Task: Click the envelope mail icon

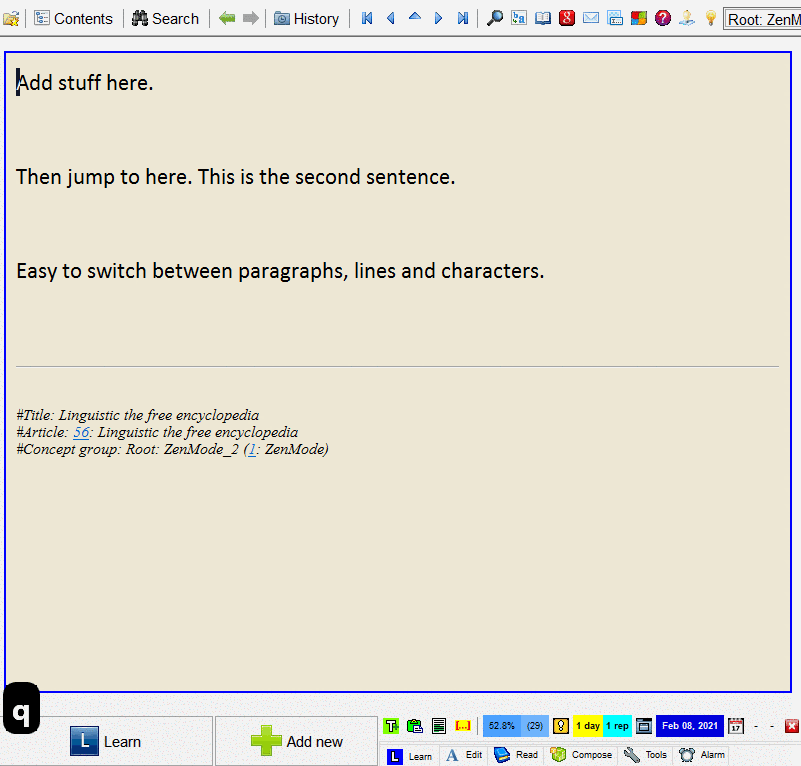Action: tap(591, 18)
